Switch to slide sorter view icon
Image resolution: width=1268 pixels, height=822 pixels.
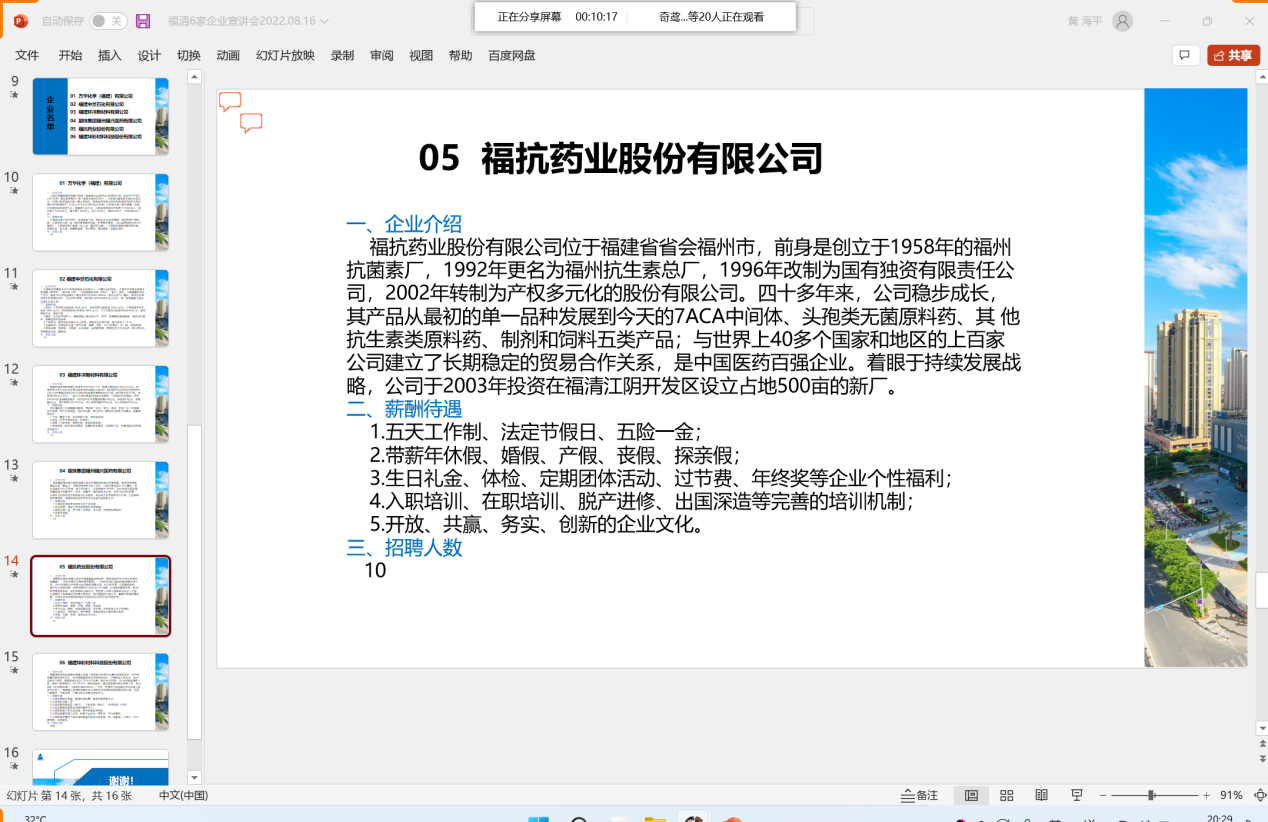pos(1006,795)
